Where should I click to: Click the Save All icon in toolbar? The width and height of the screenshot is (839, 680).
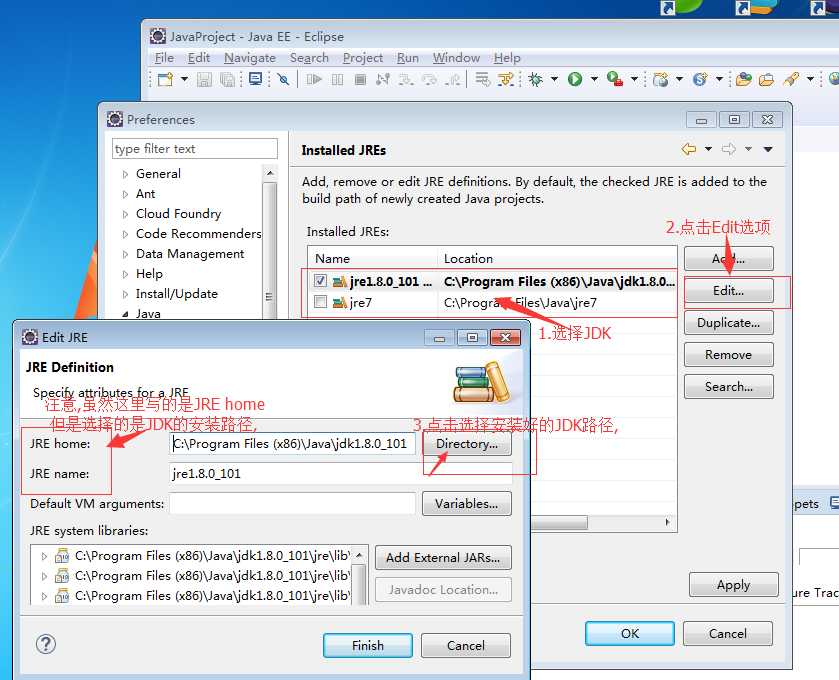227,80
